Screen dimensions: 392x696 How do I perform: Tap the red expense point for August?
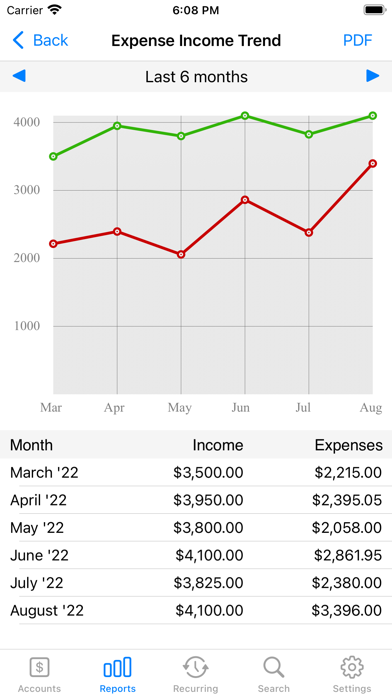click(372, 163)
